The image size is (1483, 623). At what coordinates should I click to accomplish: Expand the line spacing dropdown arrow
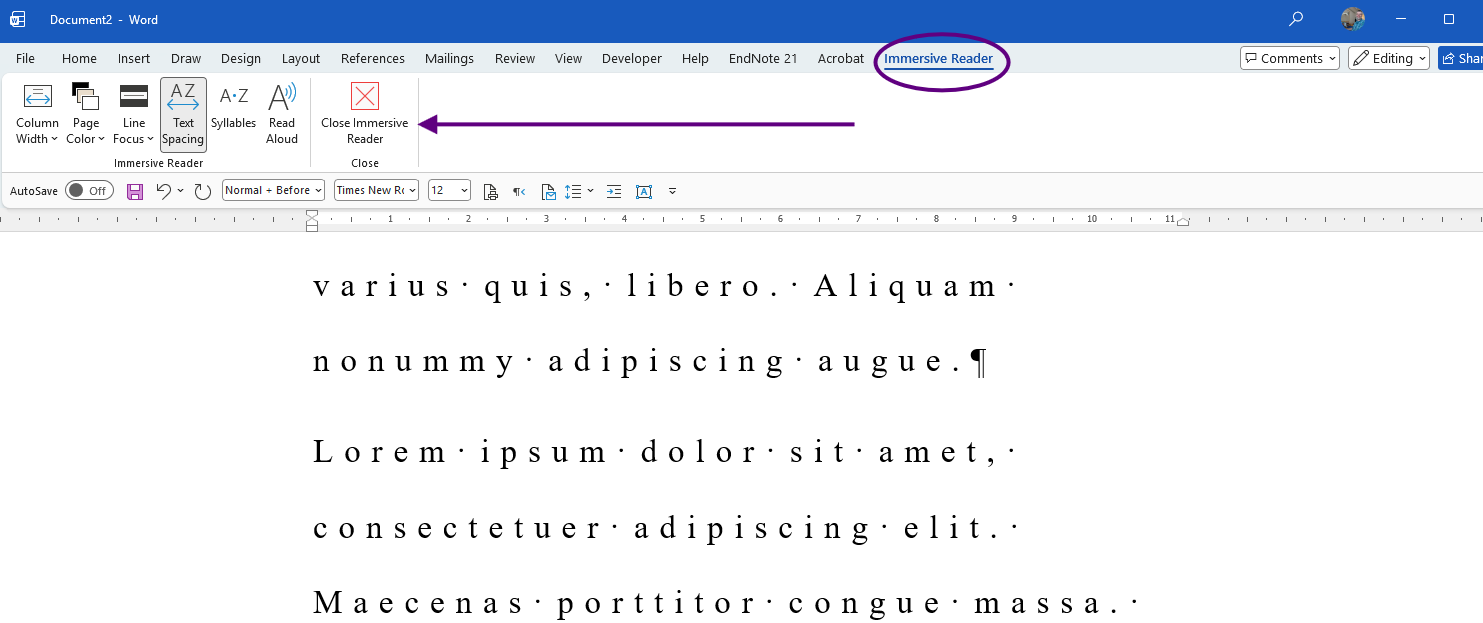click(590, 190)
